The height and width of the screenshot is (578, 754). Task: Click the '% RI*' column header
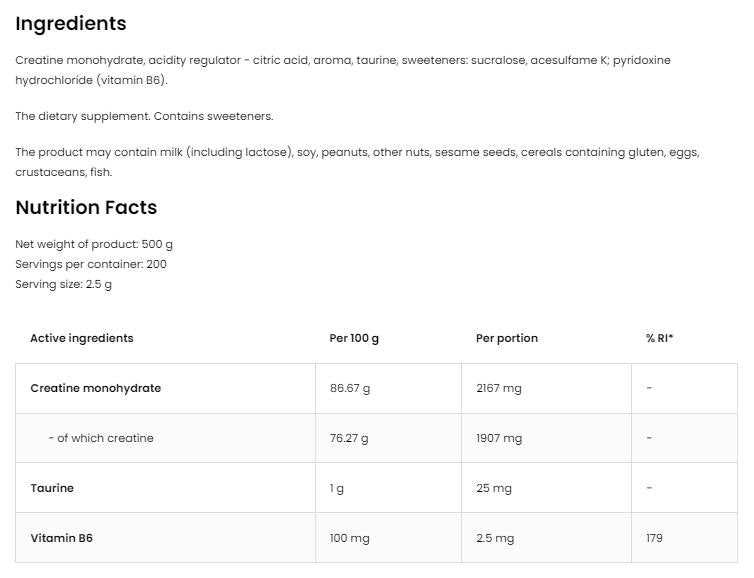point(660,338)
